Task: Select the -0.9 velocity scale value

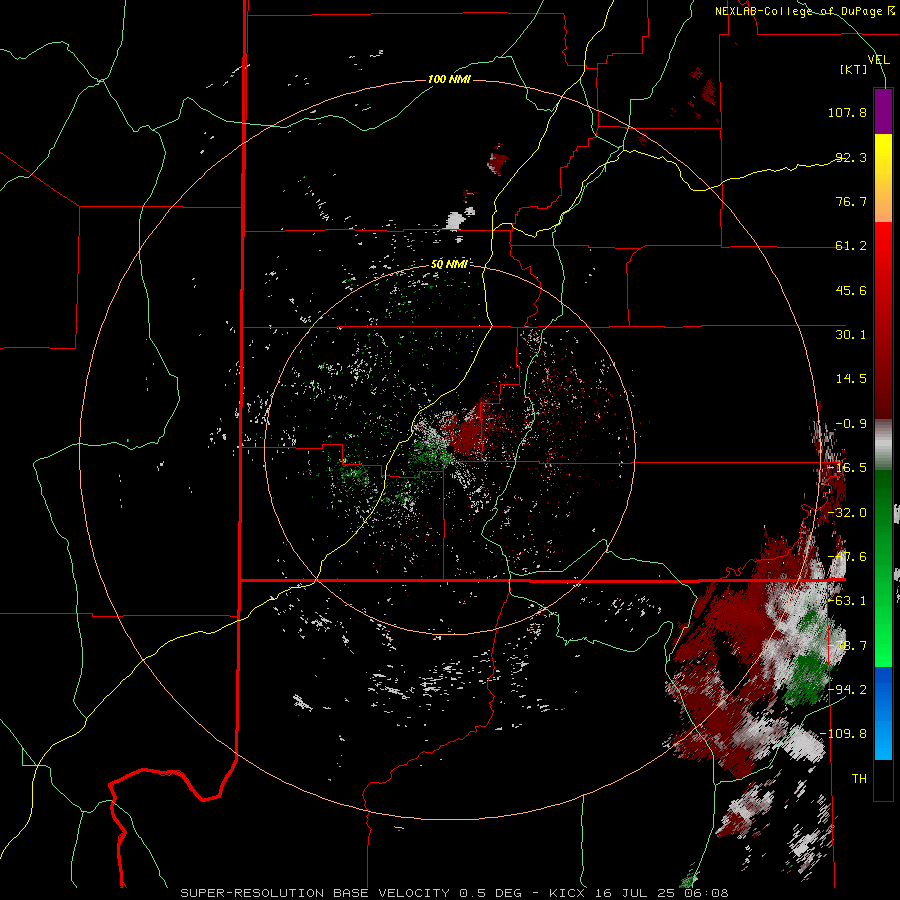Action: [851, 424]
